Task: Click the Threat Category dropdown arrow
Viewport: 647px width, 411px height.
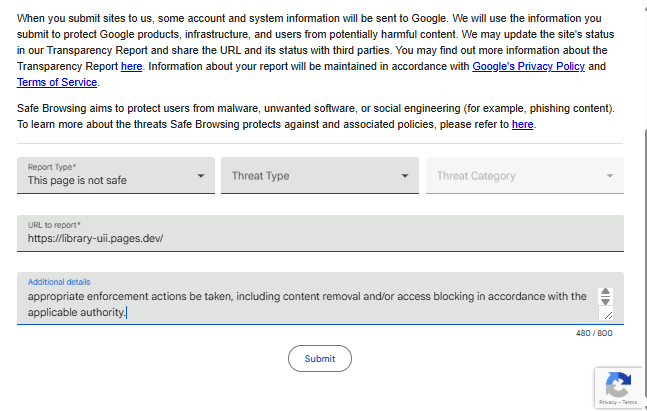Action: point(610,176)
